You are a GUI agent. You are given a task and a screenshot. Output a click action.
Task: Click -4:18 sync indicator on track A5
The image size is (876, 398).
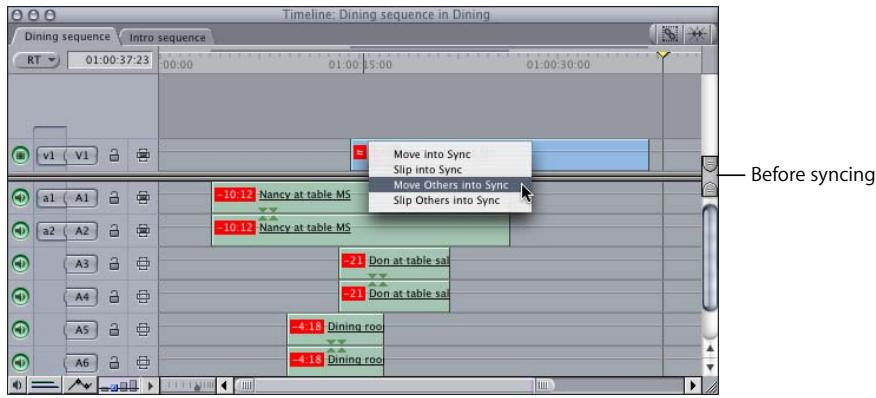tap(307, 326)
